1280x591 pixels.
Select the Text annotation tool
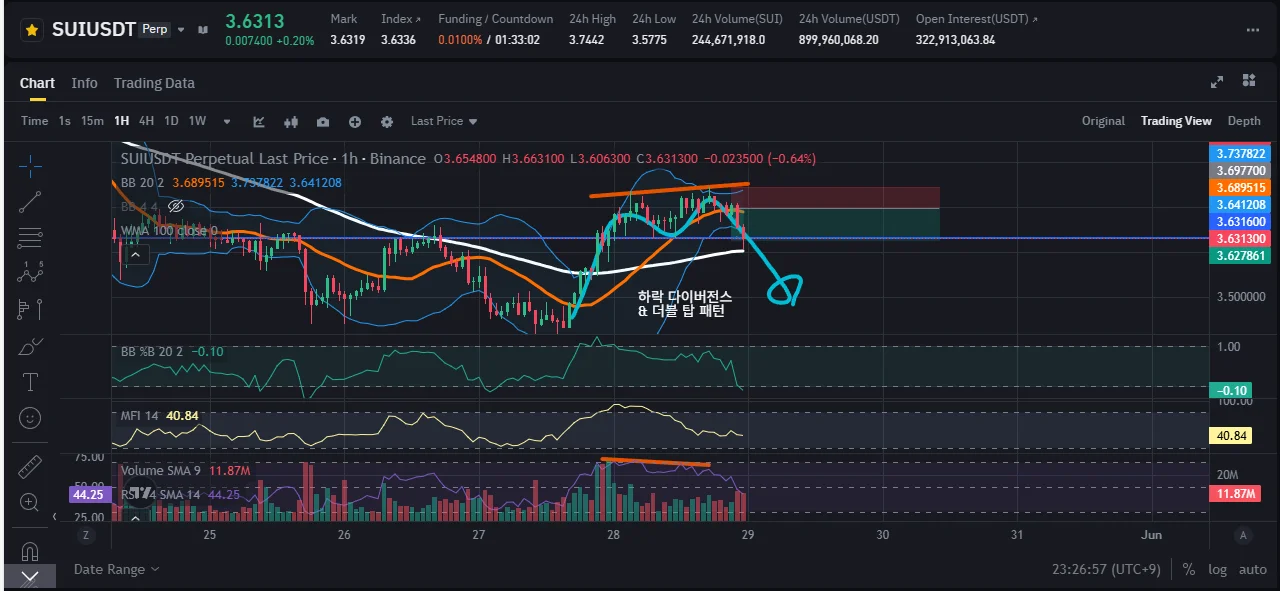point(30,382)
